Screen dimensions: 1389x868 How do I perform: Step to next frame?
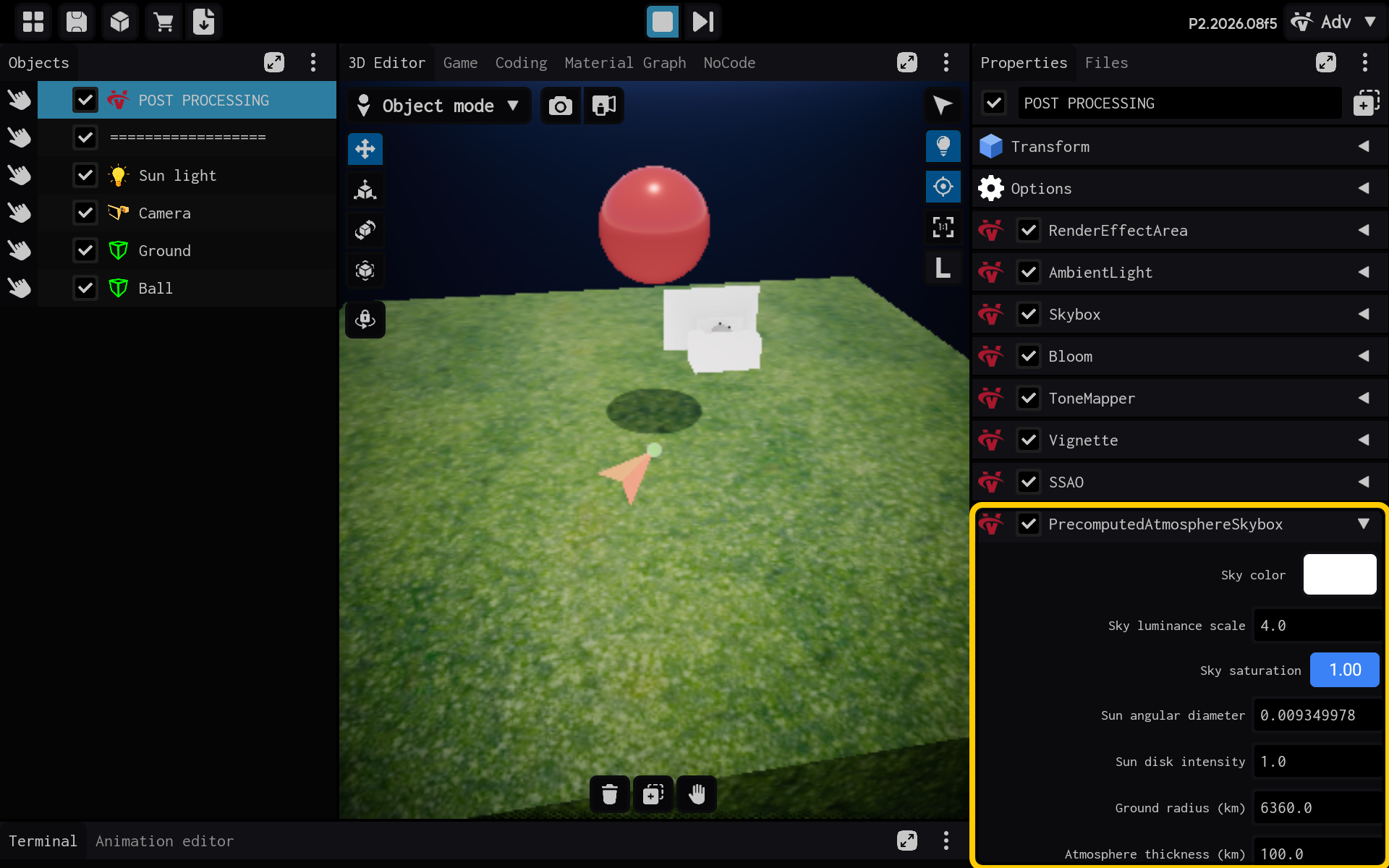click(x=703, y=22)
